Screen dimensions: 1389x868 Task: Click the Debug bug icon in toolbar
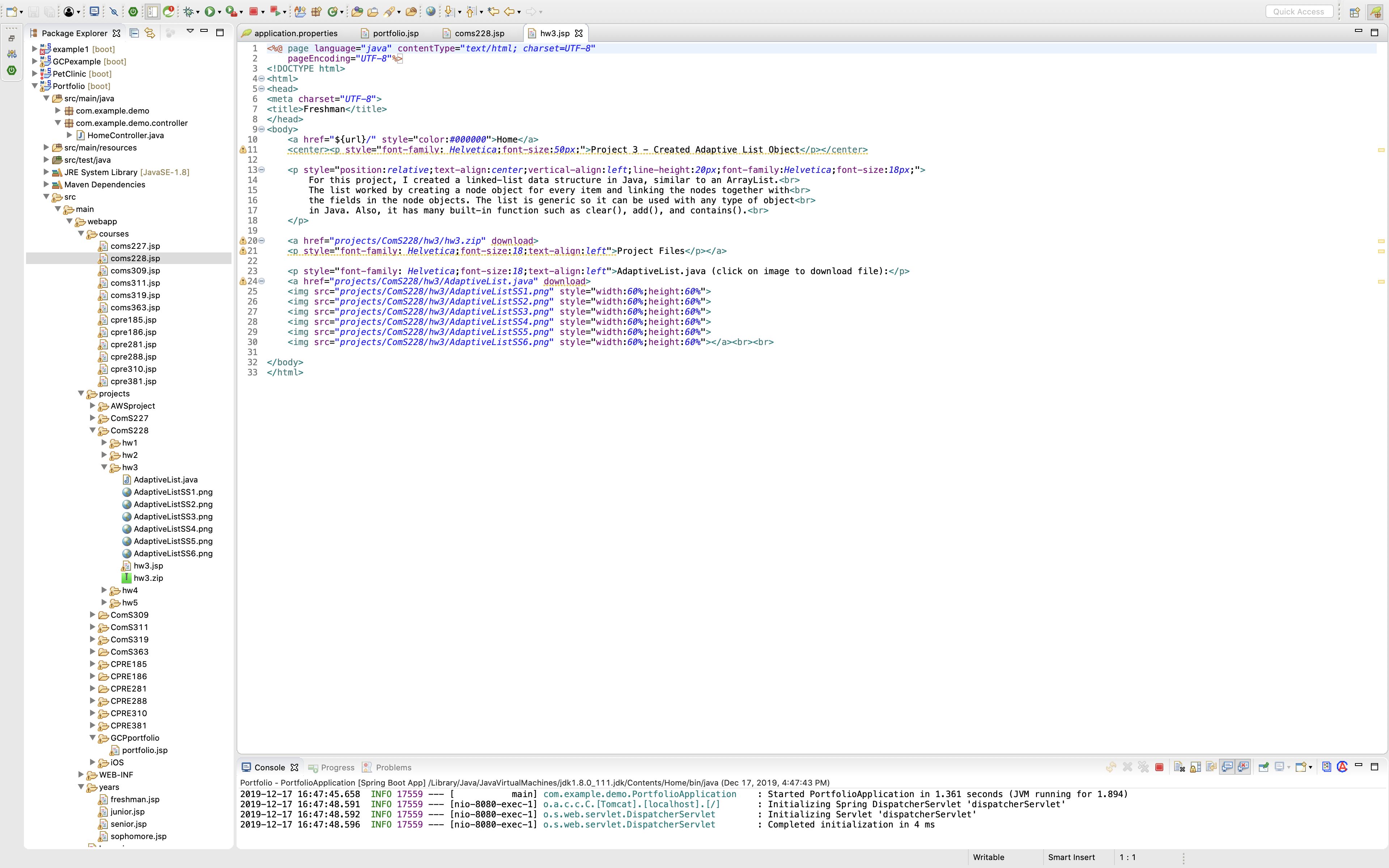[x=188, y=12]
